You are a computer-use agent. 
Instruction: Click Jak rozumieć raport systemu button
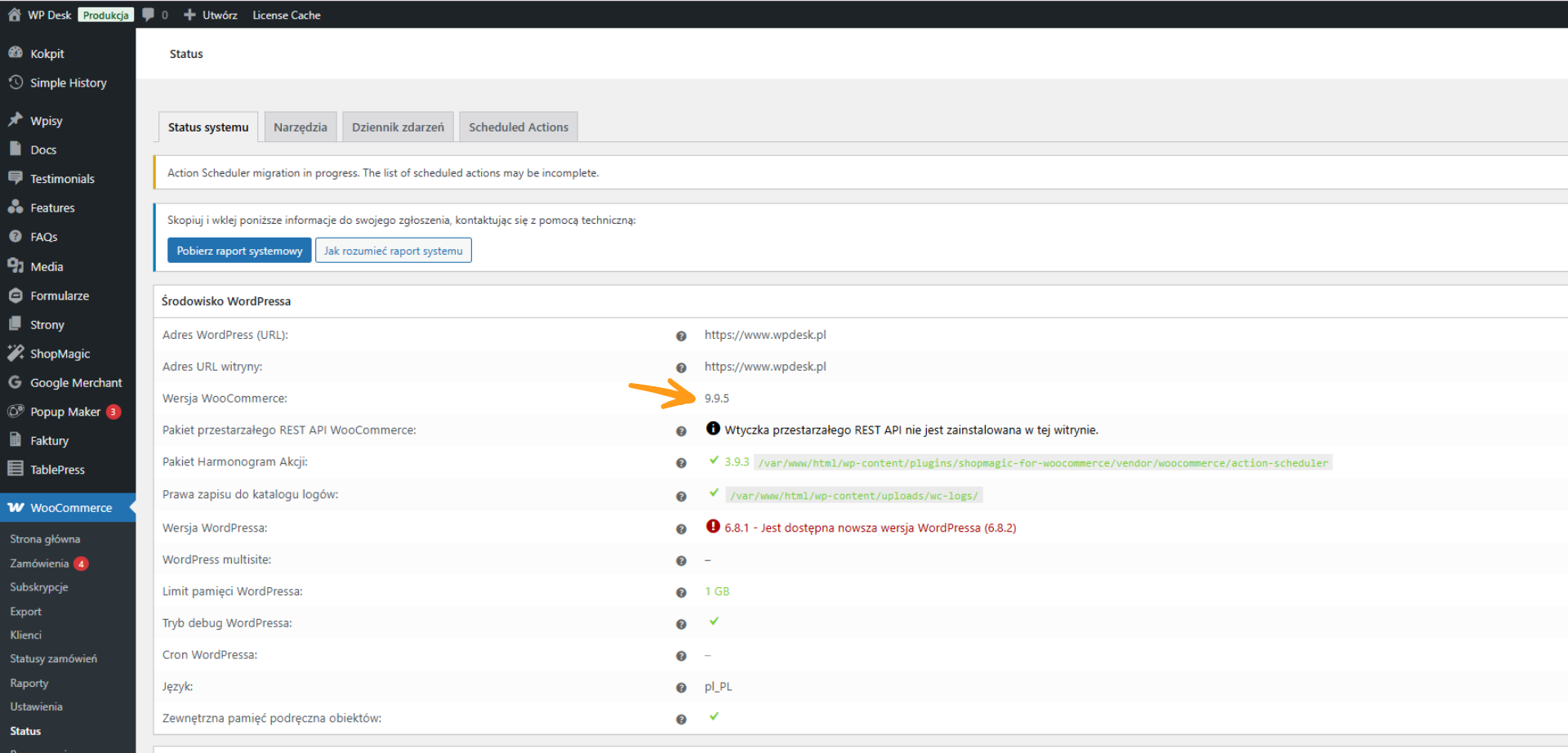(394, 251)
